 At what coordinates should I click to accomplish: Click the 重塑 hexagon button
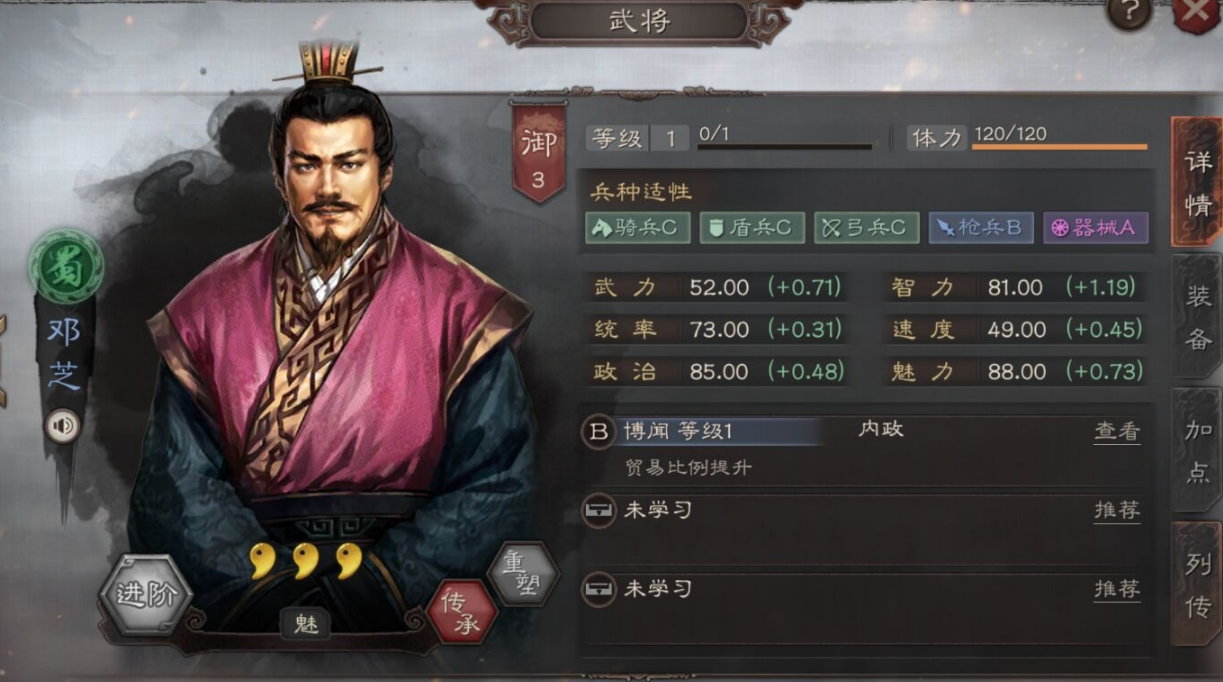coord(521,573)
